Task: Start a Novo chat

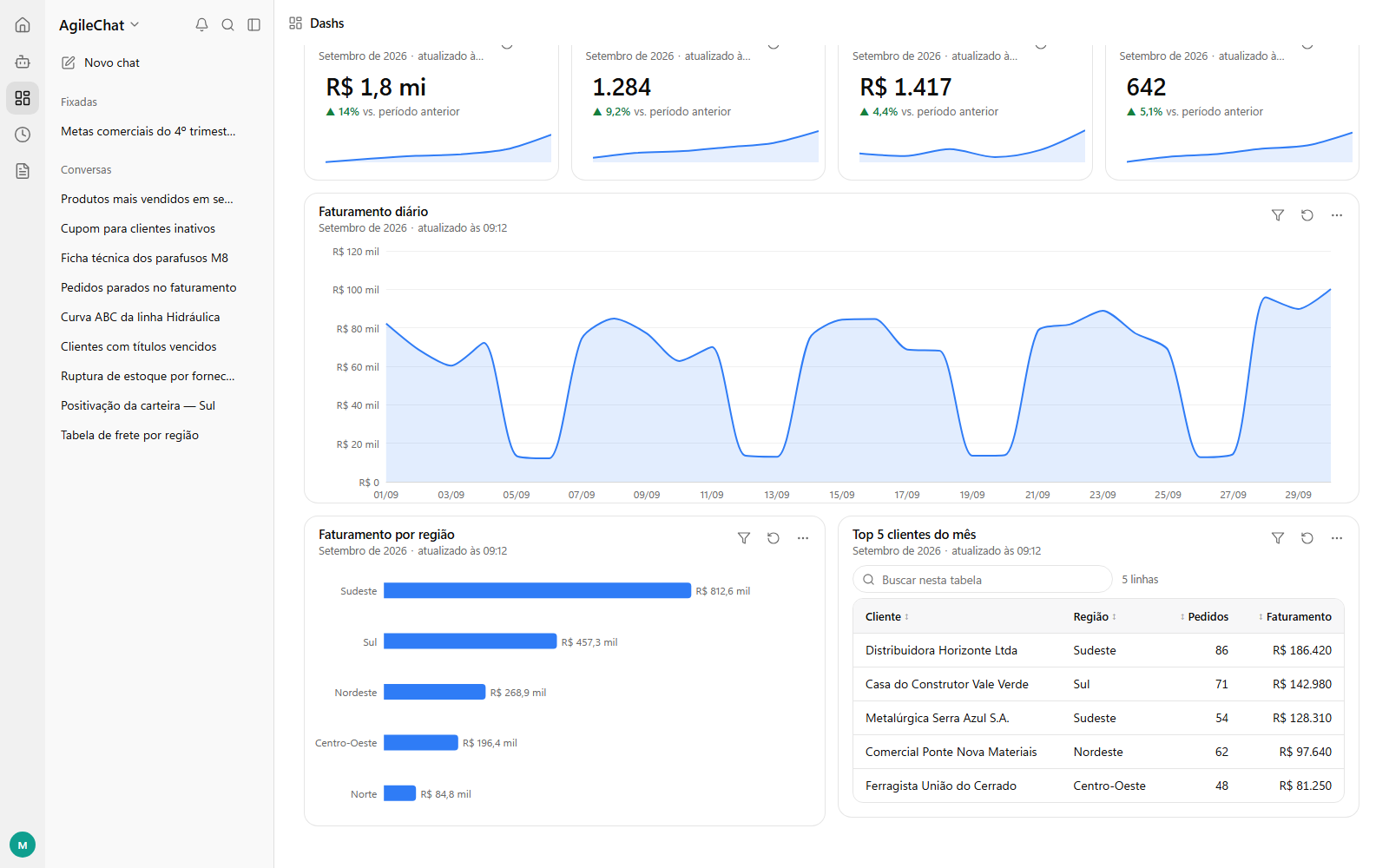Action: (x=101, y=62)
